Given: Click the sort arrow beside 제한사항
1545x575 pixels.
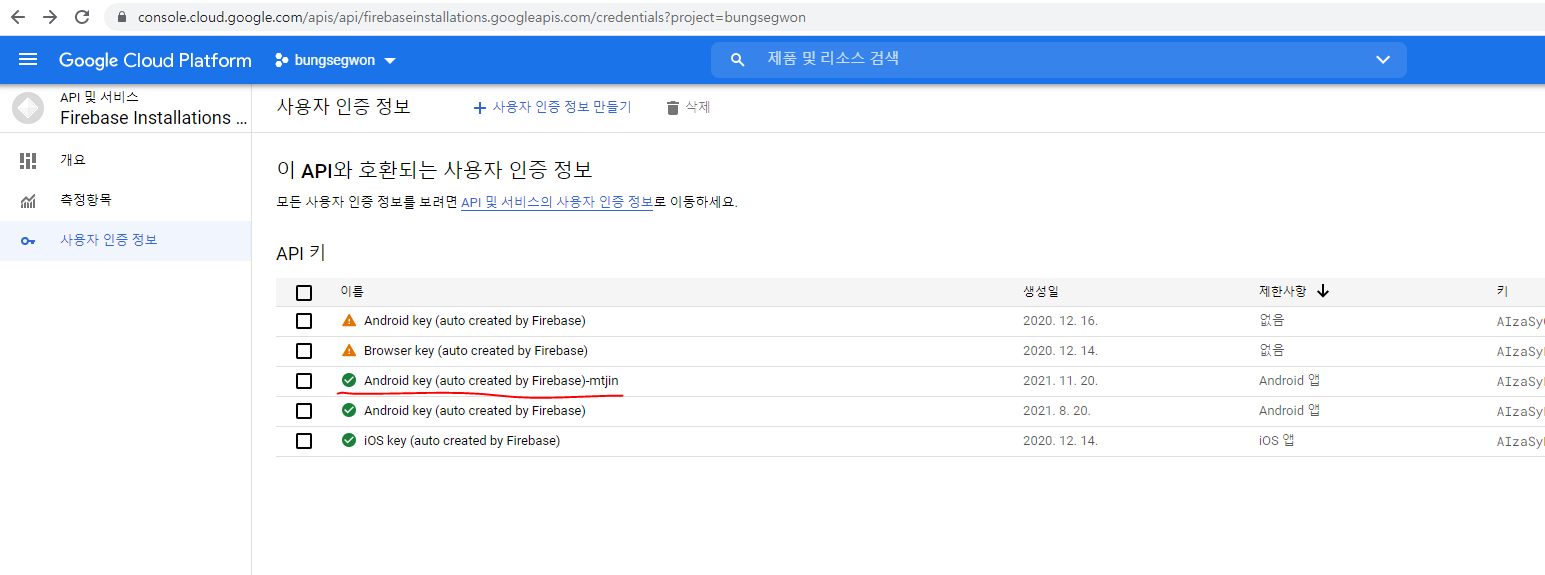Looking at the screenshot, I should [1323, 292].
